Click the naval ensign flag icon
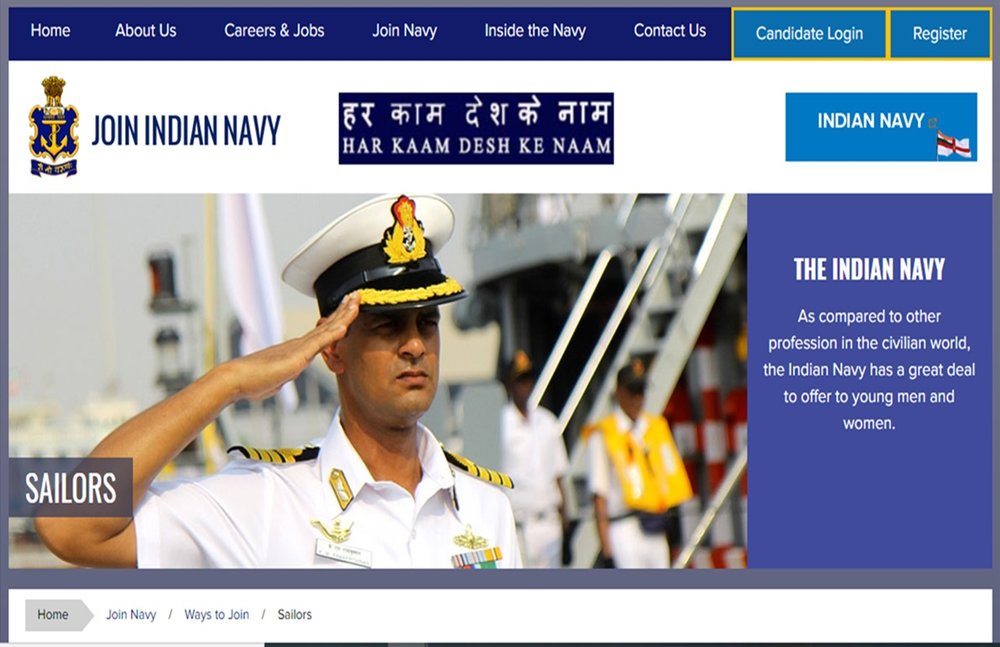Screen dimensions: 1000x647 click(953, 146)
